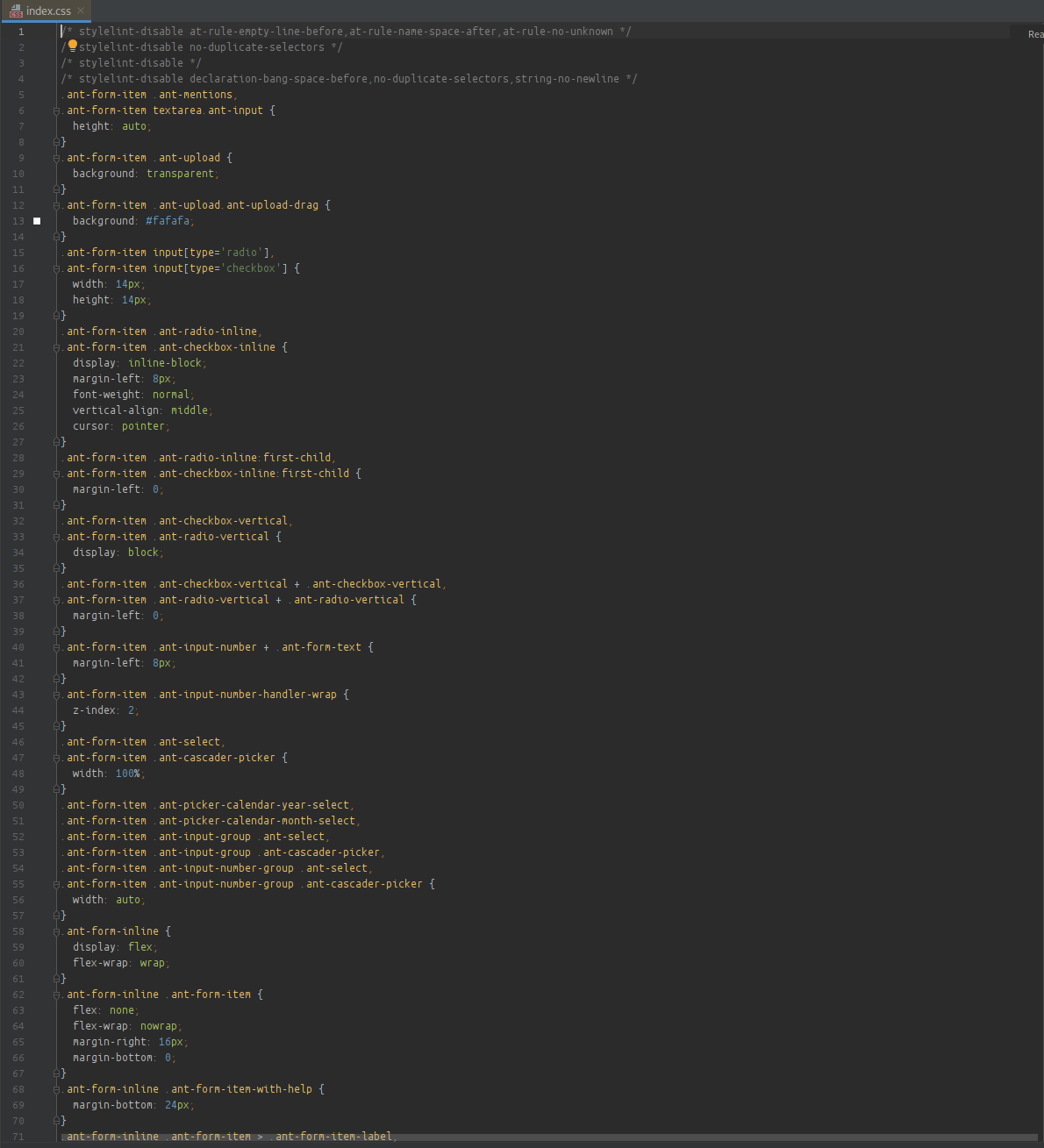Fold the input checkbox rule at line 16
1044x1148 pixels.
(x=57, y=268)
